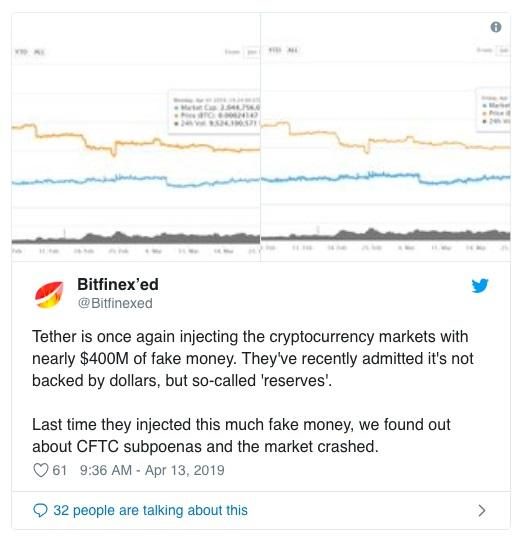Image resolution: width=516 pixels, height=538 pixels.
Task: Open the tweet timestamp Apr 13, 2019
Action: tap(152, 470)
